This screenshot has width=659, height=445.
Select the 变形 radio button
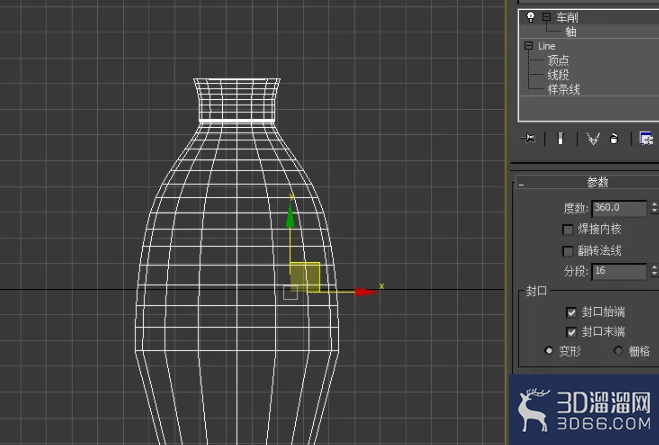pos(548,350)
